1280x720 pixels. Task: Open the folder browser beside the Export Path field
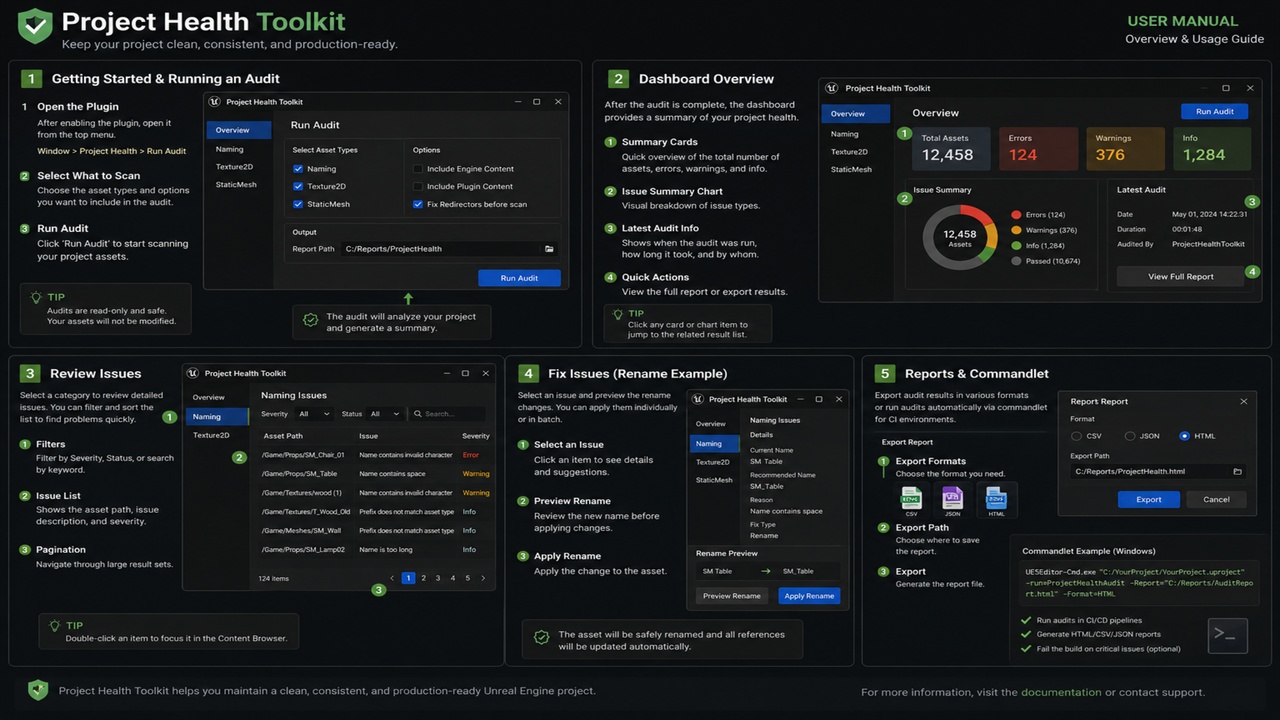coord(1237,471)
